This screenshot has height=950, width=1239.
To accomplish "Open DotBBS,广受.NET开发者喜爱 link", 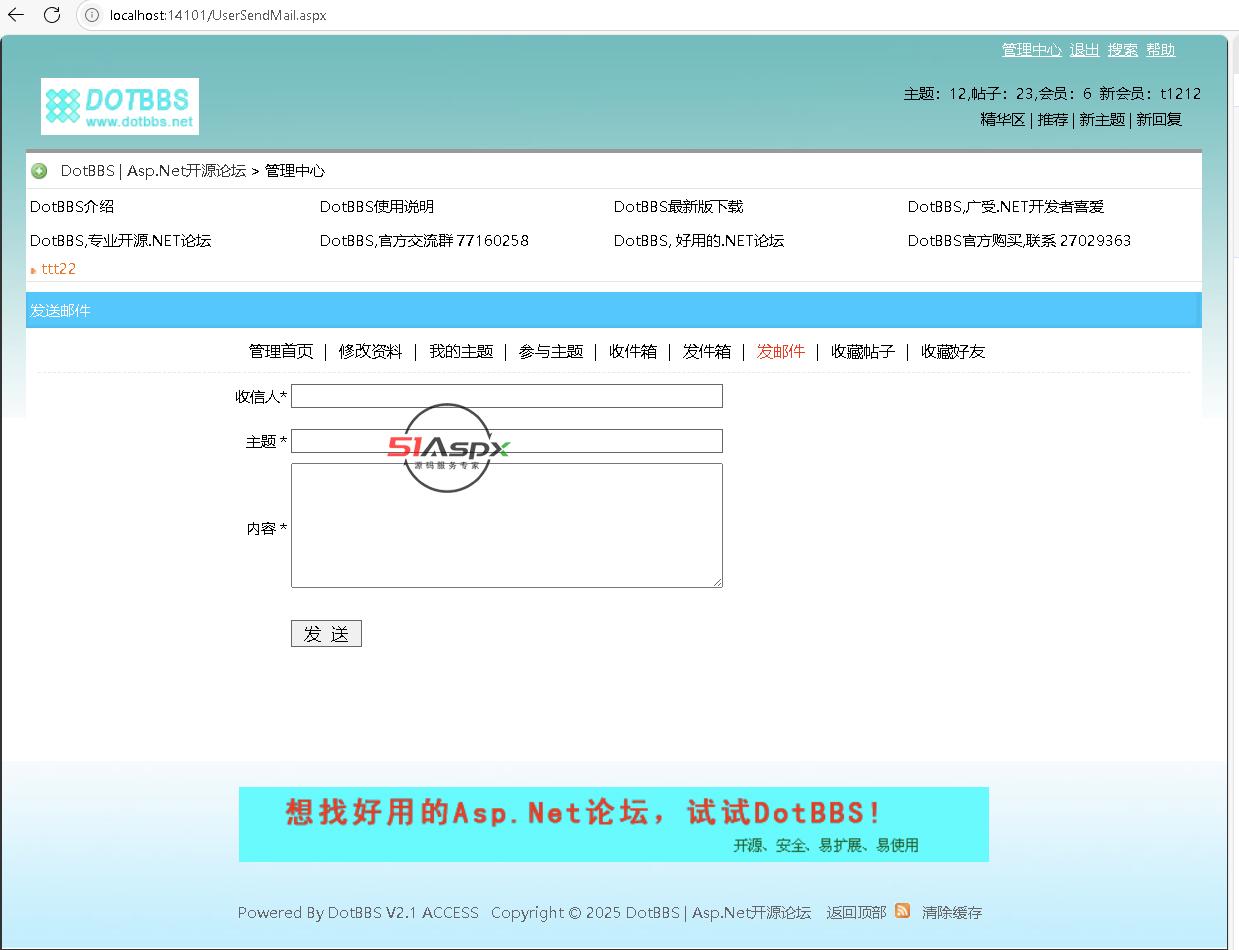I will coord(1006,207).
